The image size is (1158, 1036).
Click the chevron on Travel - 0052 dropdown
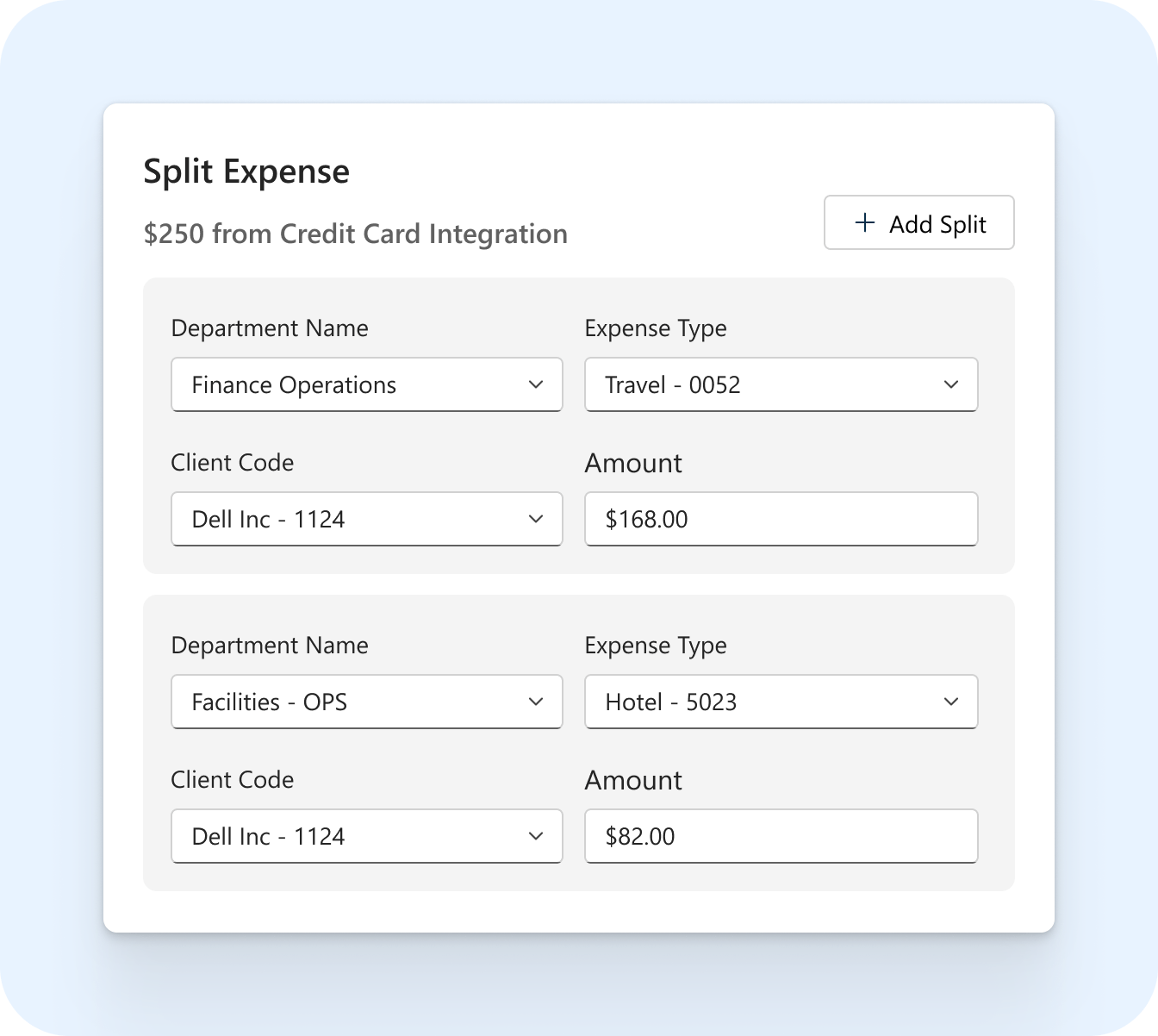950,384
